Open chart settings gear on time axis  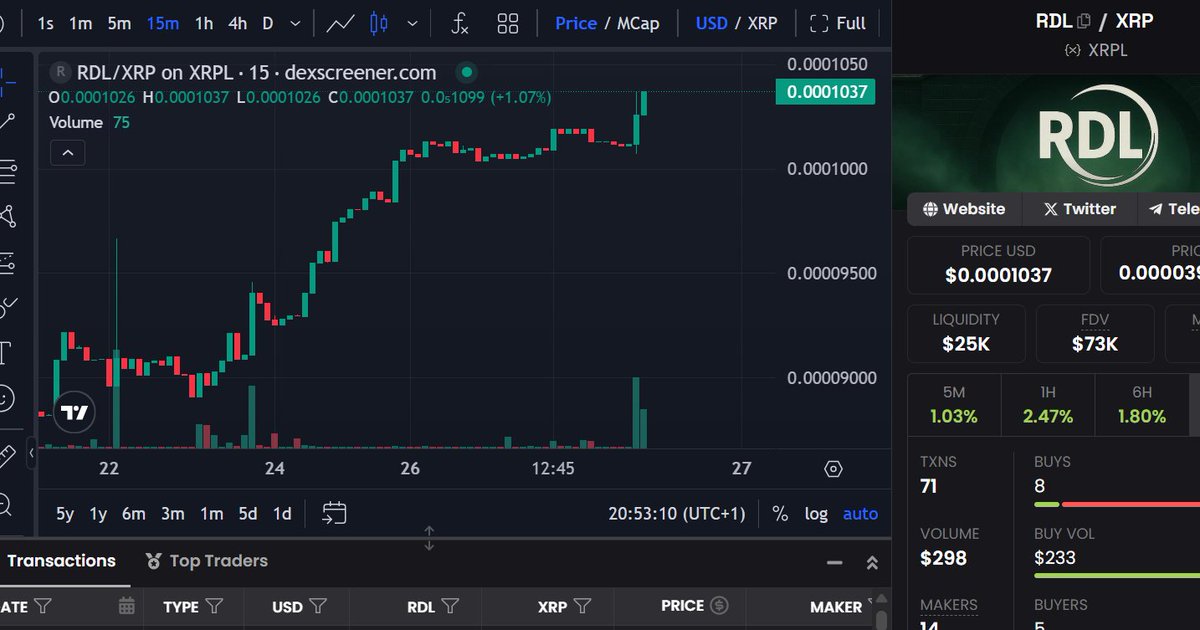pos(834,469)
